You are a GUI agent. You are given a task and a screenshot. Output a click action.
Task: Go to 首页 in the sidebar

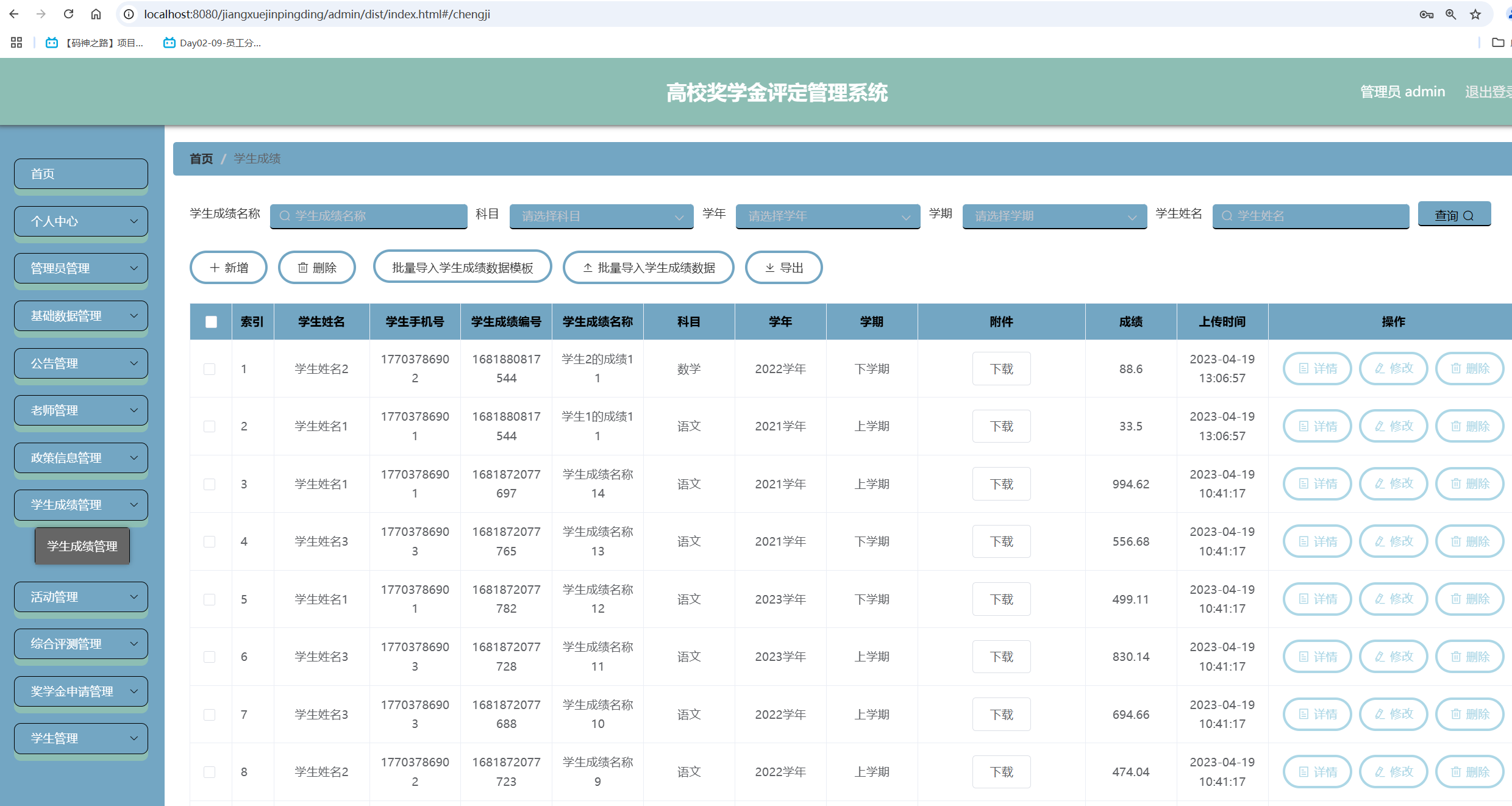pos(81,174)
